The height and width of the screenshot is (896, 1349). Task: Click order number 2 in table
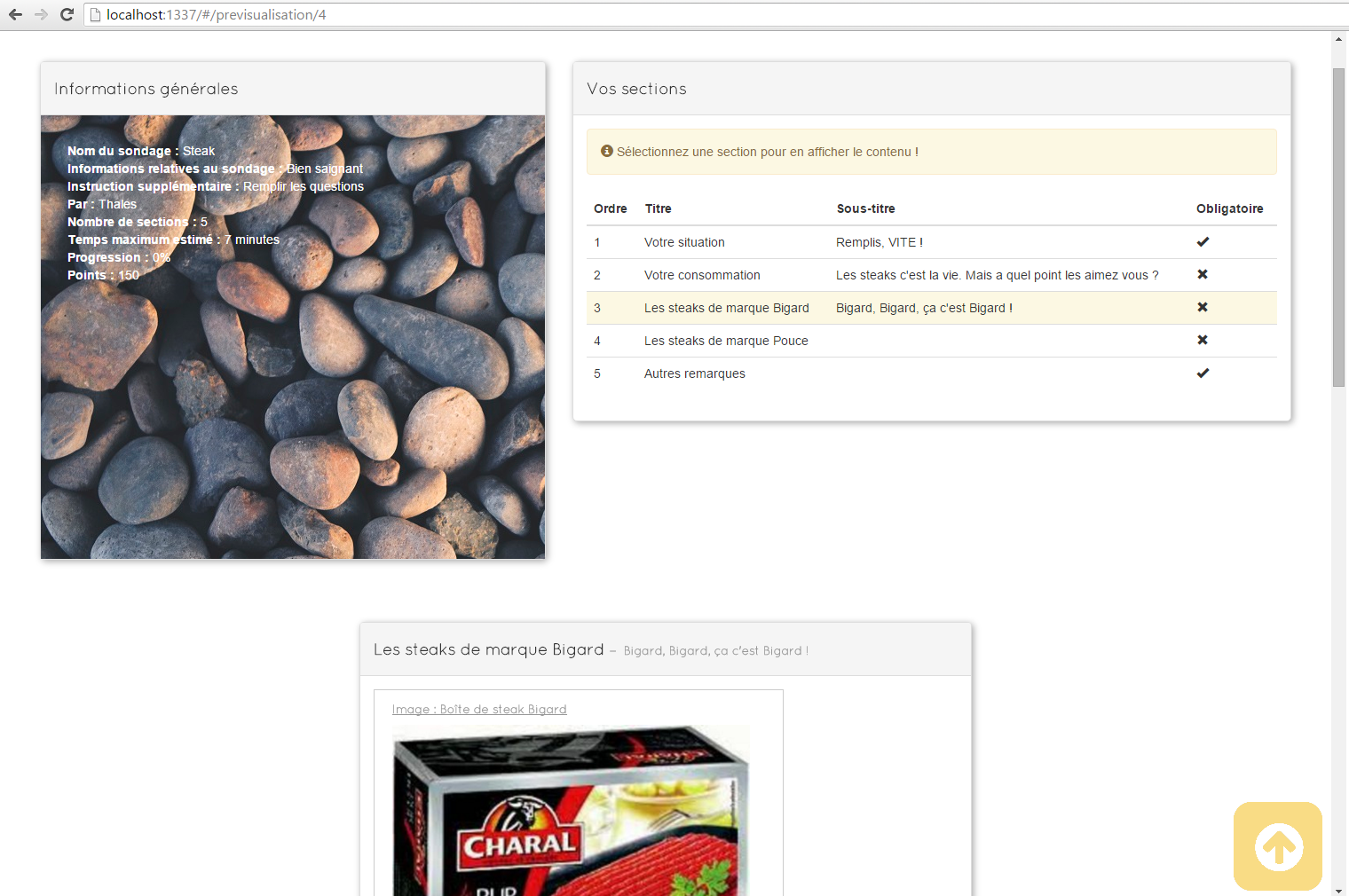[x=597, y=275]
